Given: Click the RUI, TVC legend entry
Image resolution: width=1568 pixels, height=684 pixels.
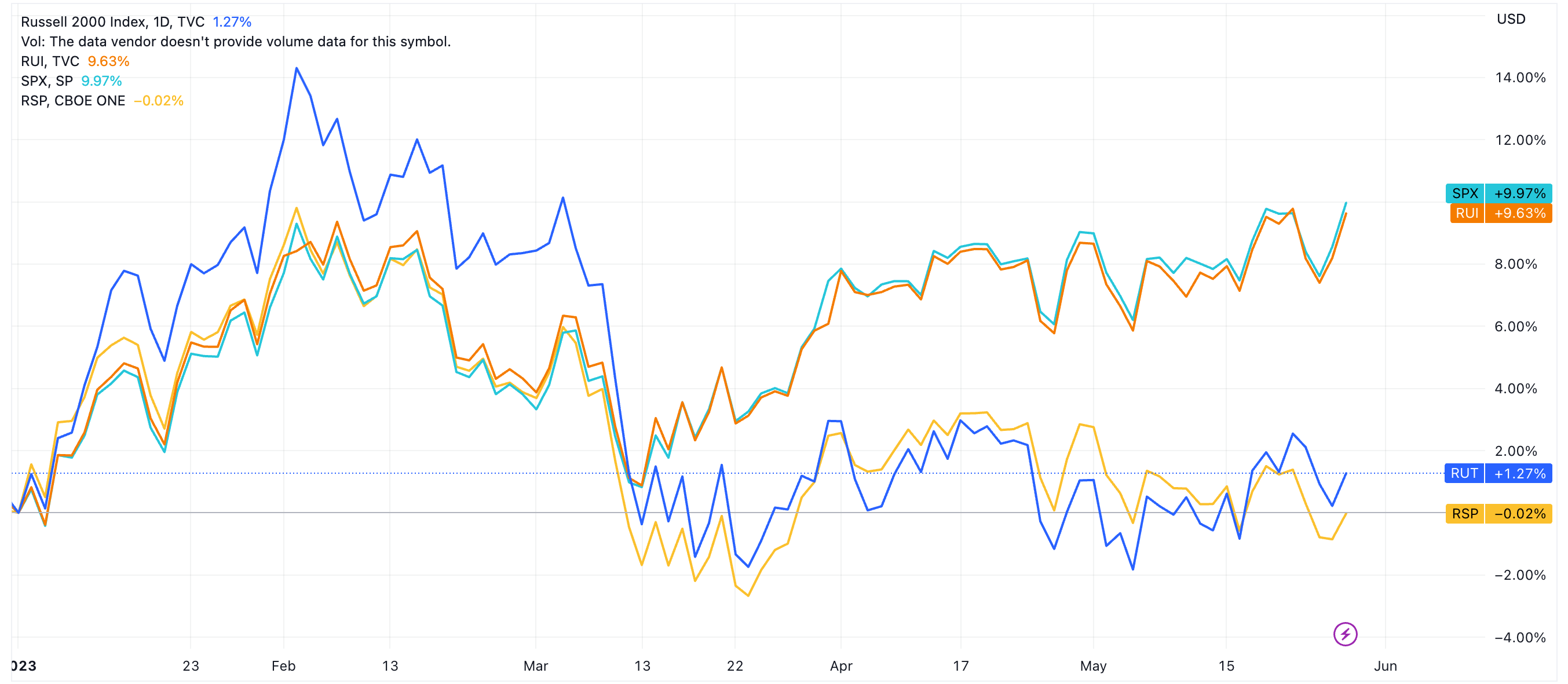Looking at the screenshot, I should point(50,61).
